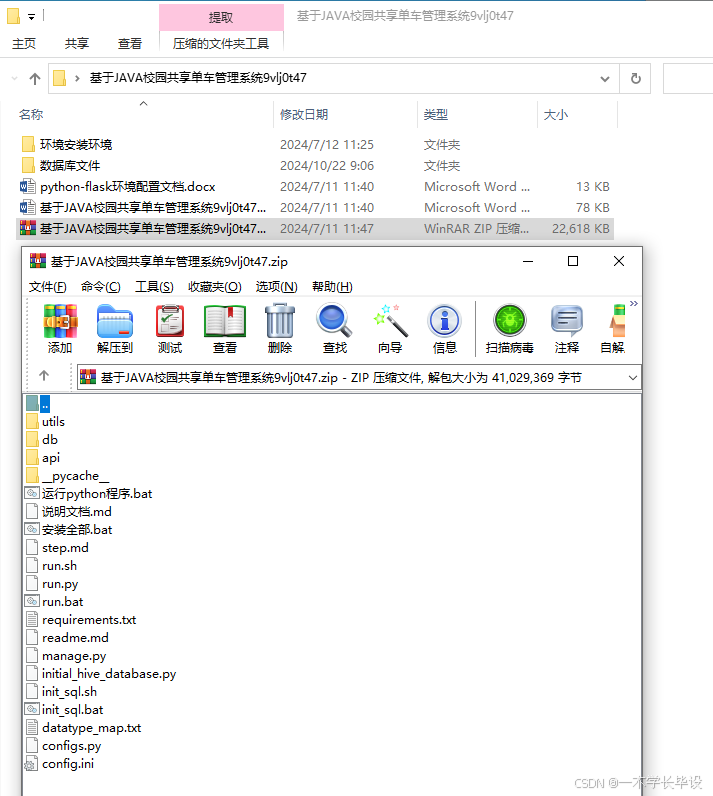This screenshot has width=713, height=796.
Task: Open the Favorites (收藏夹) menu
Action: pyautogui.click(x=215, y=287)
